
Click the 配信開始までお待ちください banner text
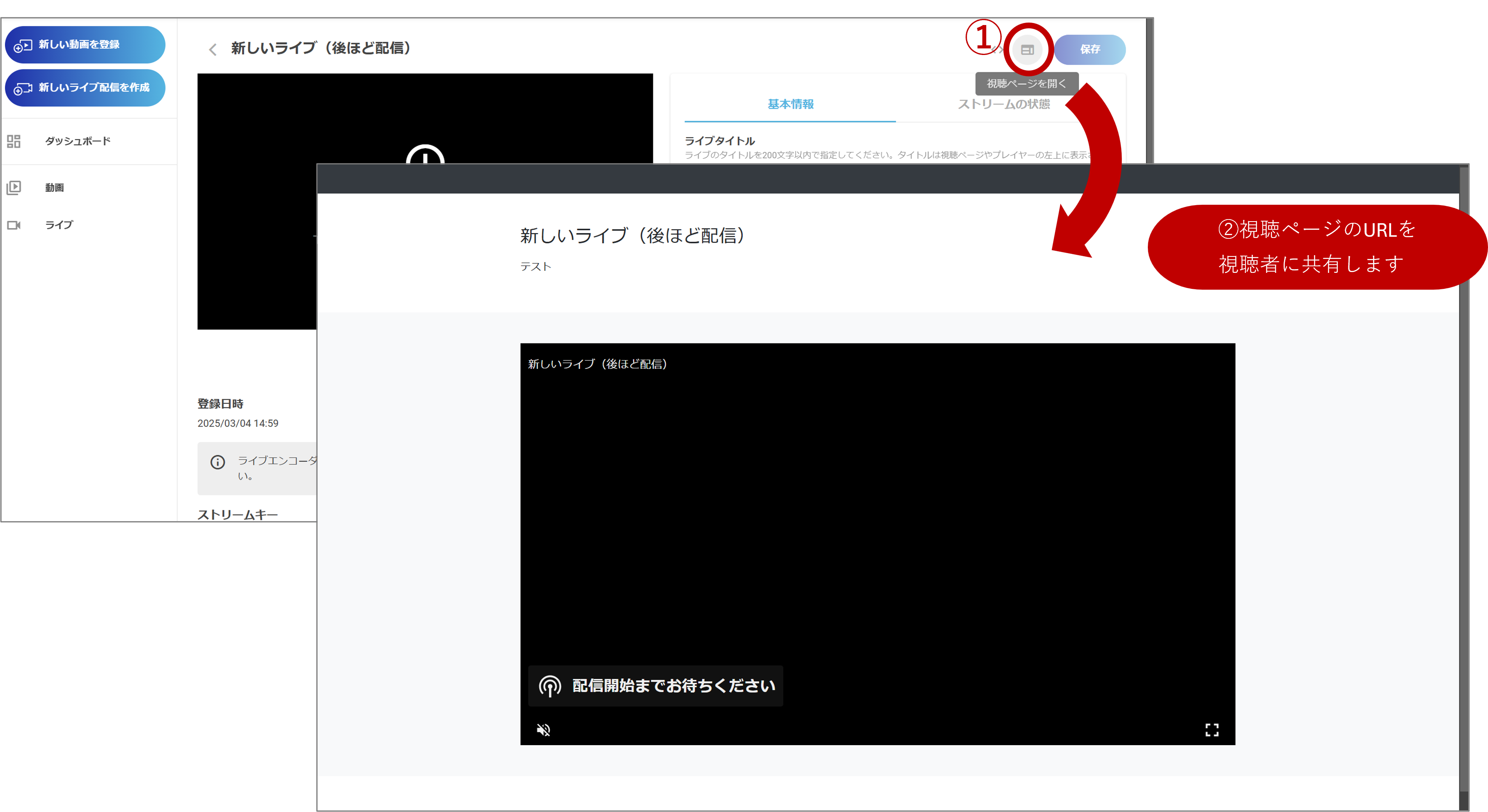(673, 686)
